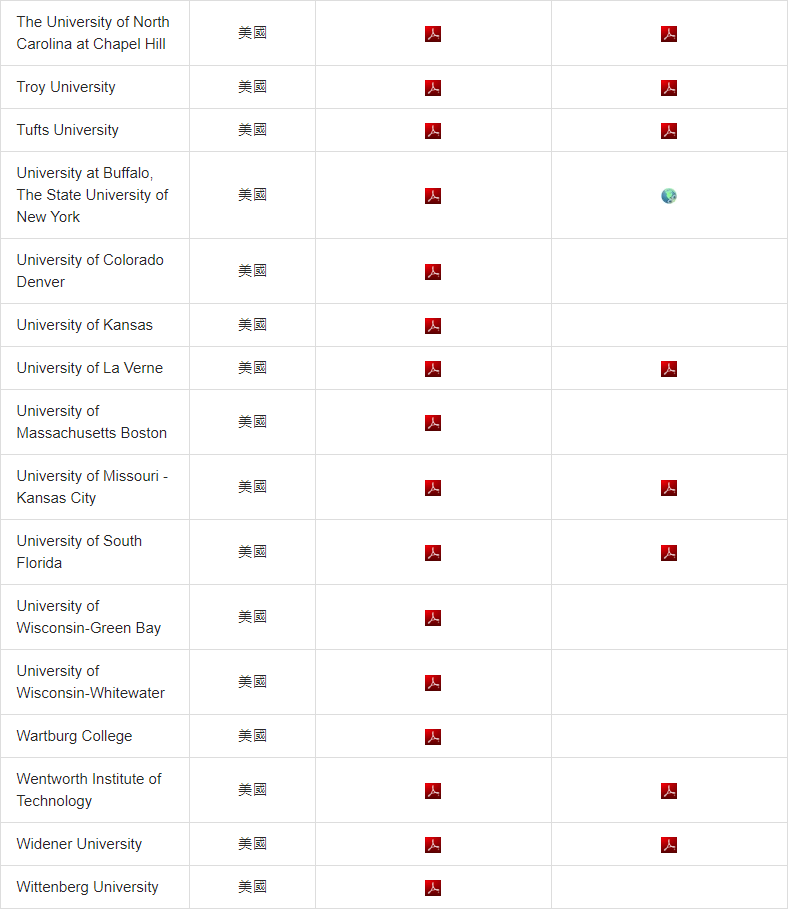Open University of Massachusetts Boston PDF icon
This screenshot has height=909, width=788.
coord(433,423)
